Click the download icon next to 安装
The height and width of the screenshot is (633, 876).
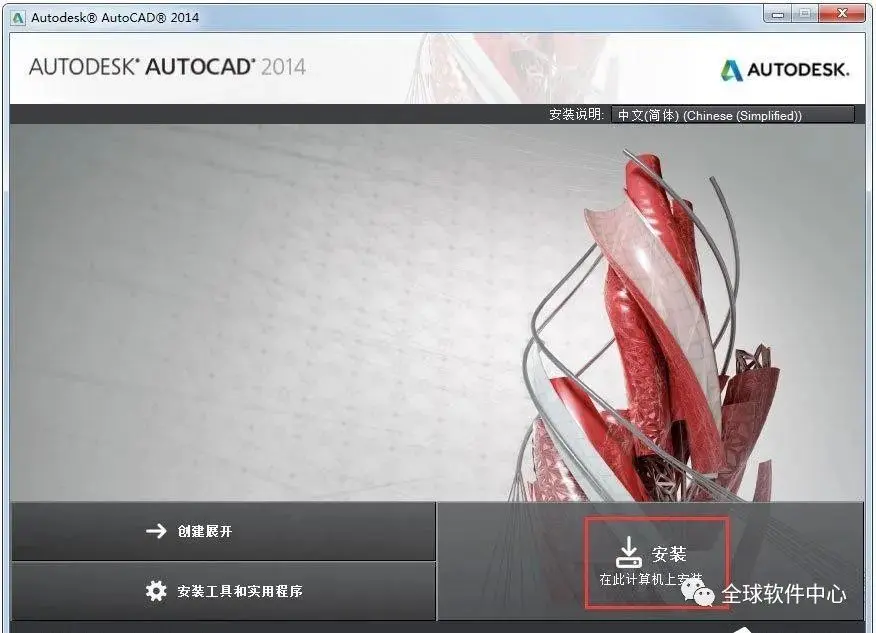[629, 552]
